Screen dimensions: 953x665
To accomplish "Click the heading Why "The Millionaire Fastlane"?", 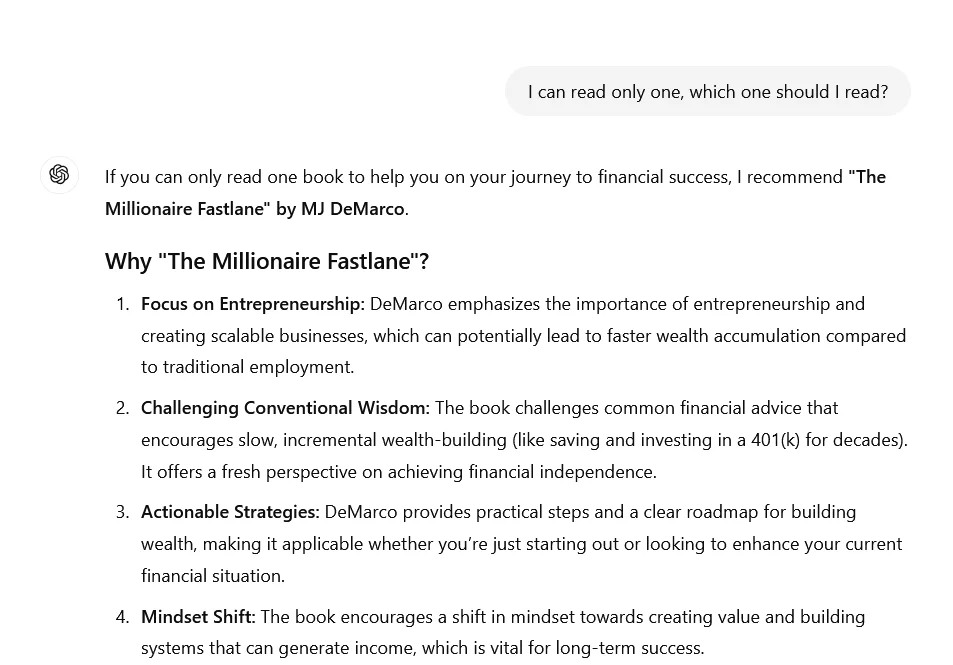I will 267,261.
